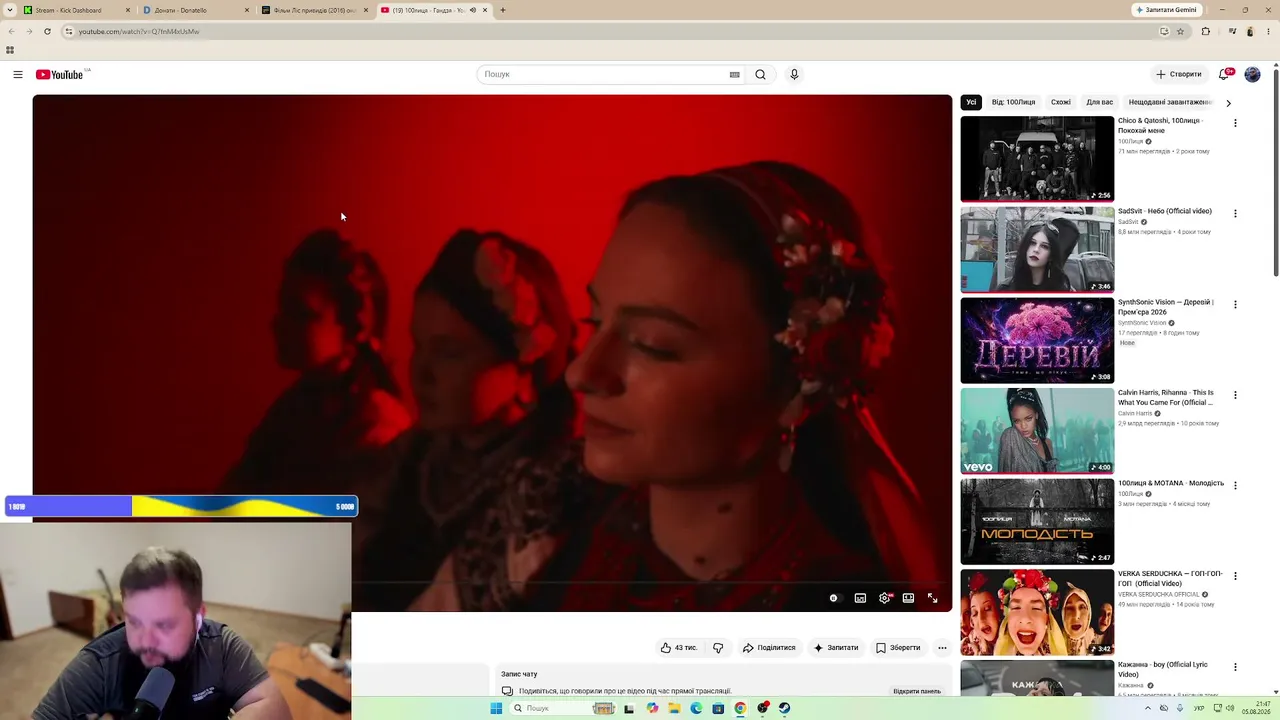Close the Kick Dashboard tab
The height and width of the screenshot is (720, 1280).
point(128,10)
